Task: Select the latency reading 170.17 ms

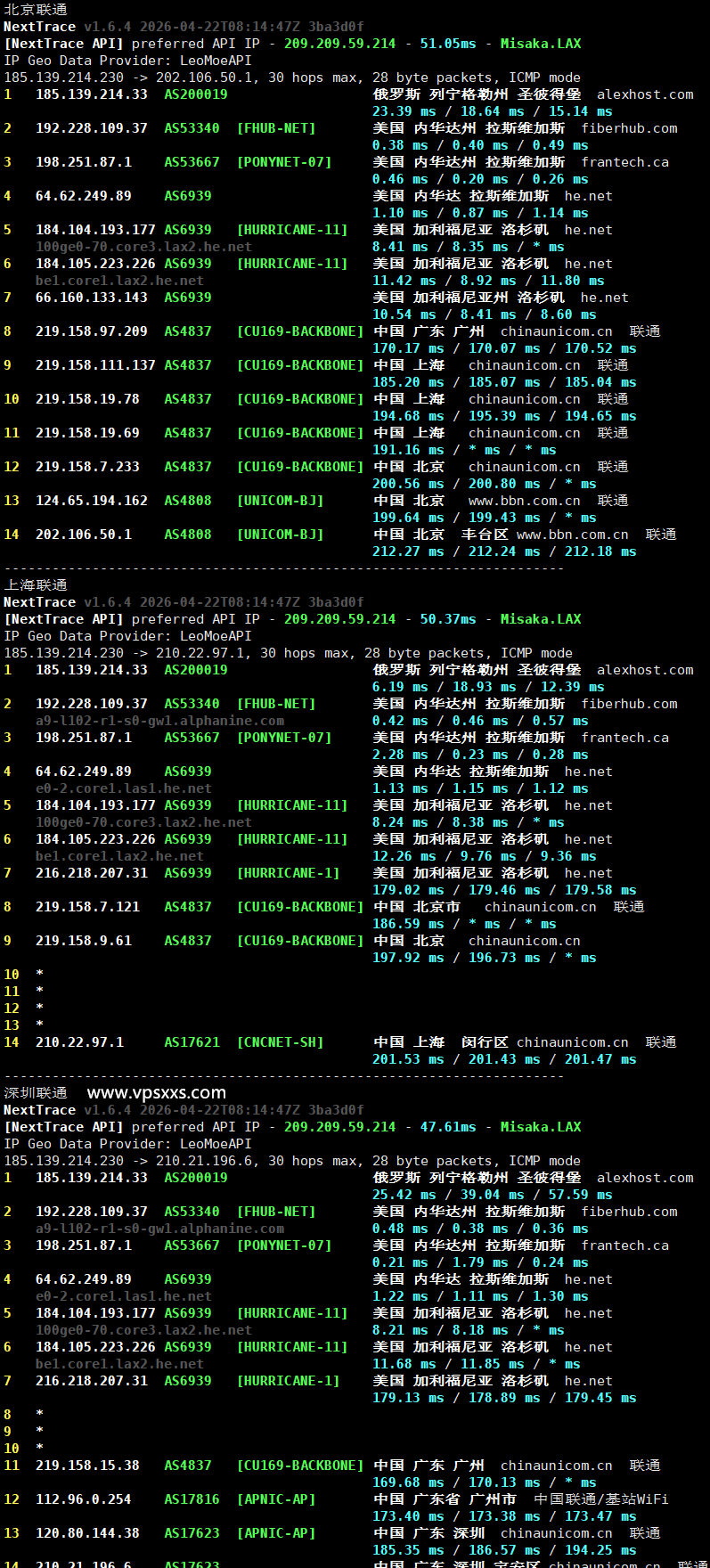Action: (408, 347)
